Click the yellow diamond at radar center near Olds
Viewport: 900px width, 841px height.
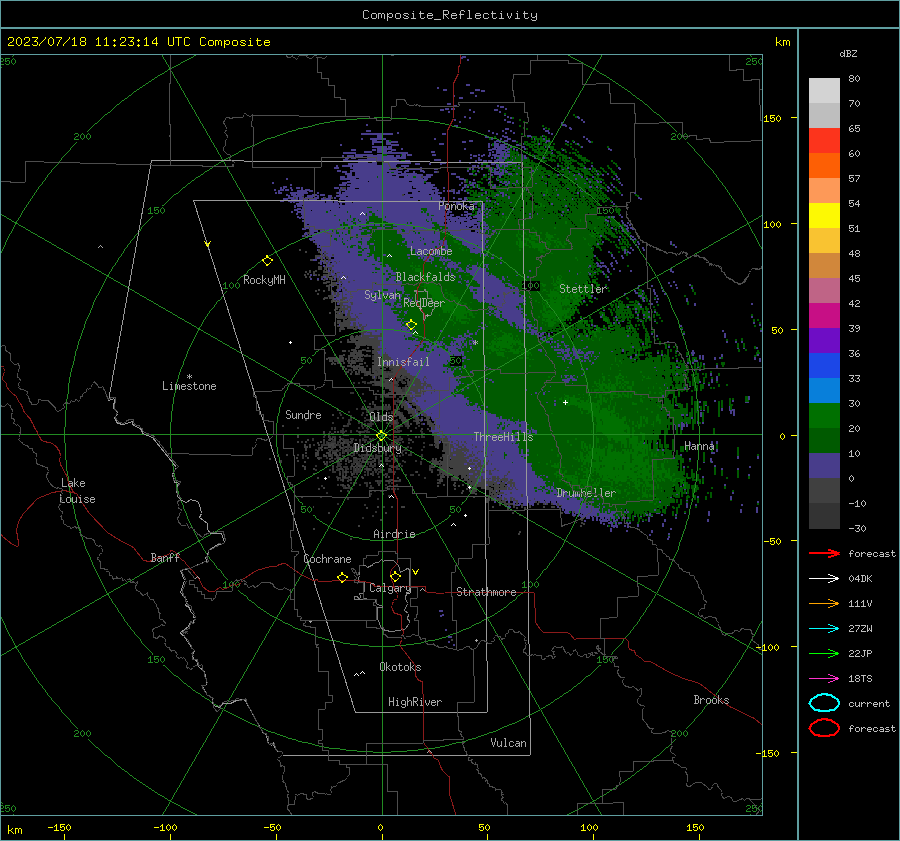[x=381, y=436]
